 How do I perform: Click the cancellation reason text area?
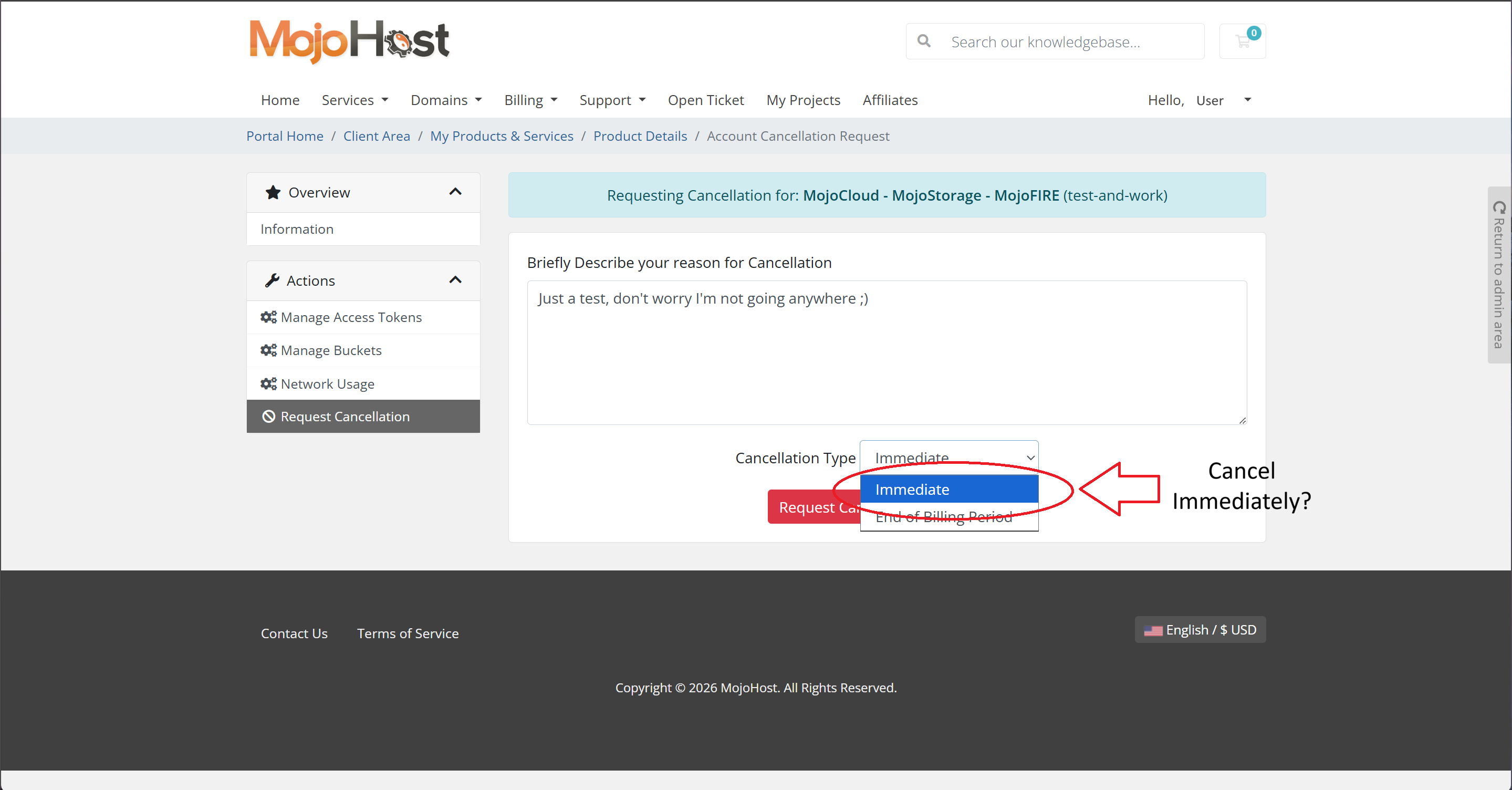coord(887,352)
